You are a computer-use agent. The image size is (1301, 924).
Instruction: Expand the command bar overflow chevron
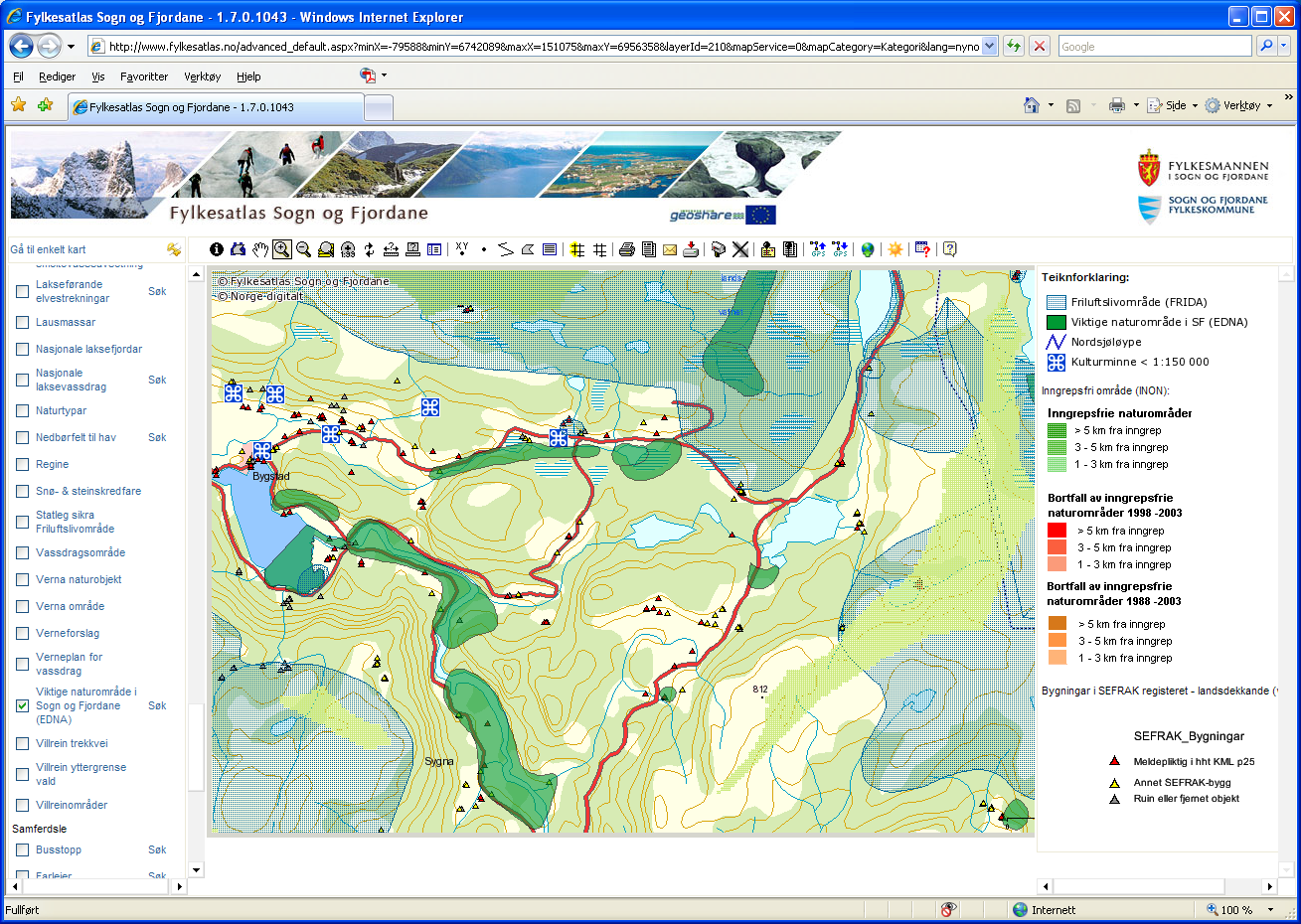click(x=1289, y=97)
